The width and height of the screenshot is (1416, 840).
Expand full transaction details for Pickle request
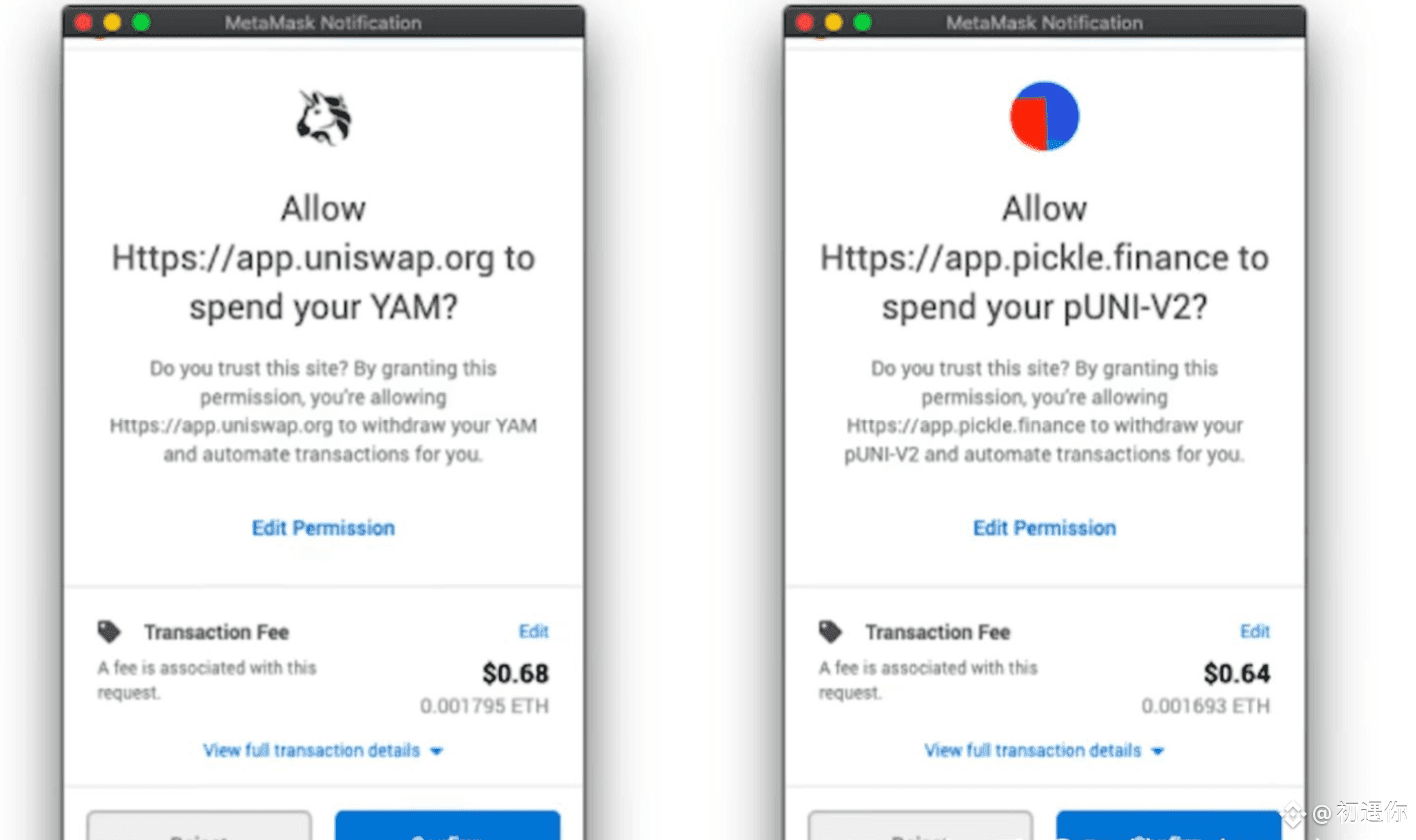[1033, 750]
